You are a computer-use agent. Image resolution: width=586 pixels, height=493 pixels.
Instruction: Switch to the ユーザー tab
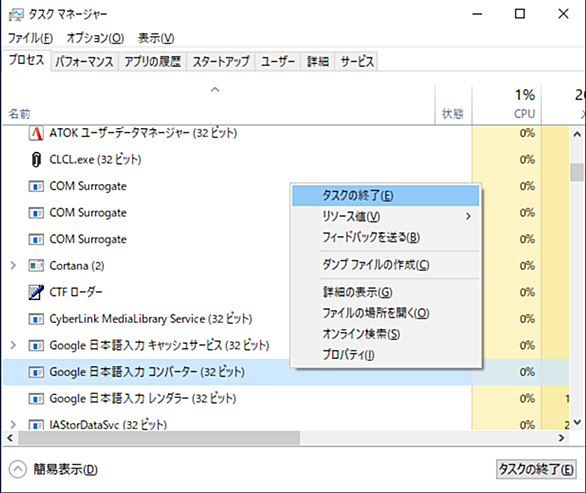[278, 61]
